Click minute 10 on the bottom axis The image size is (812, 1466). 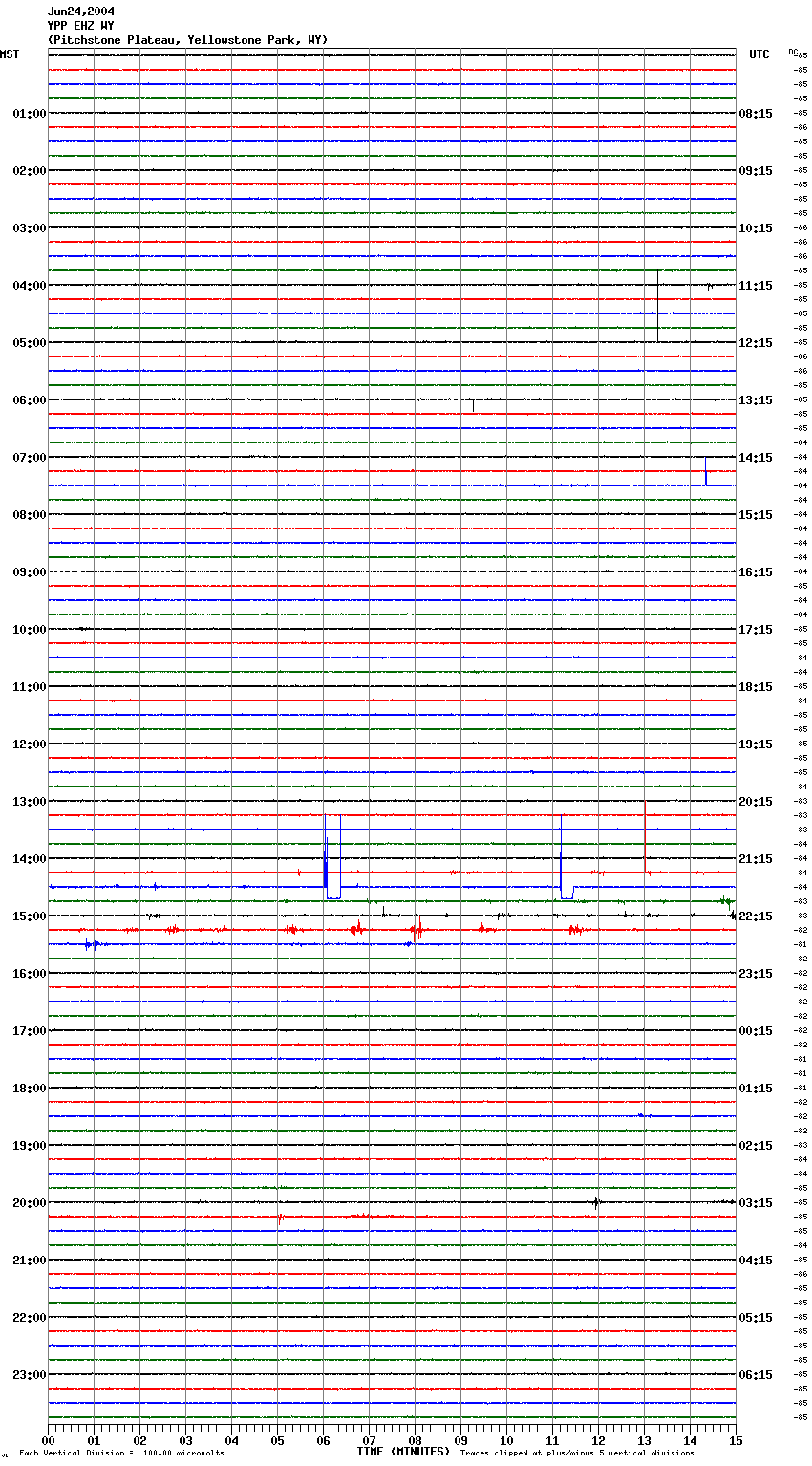coord(506,1440)
